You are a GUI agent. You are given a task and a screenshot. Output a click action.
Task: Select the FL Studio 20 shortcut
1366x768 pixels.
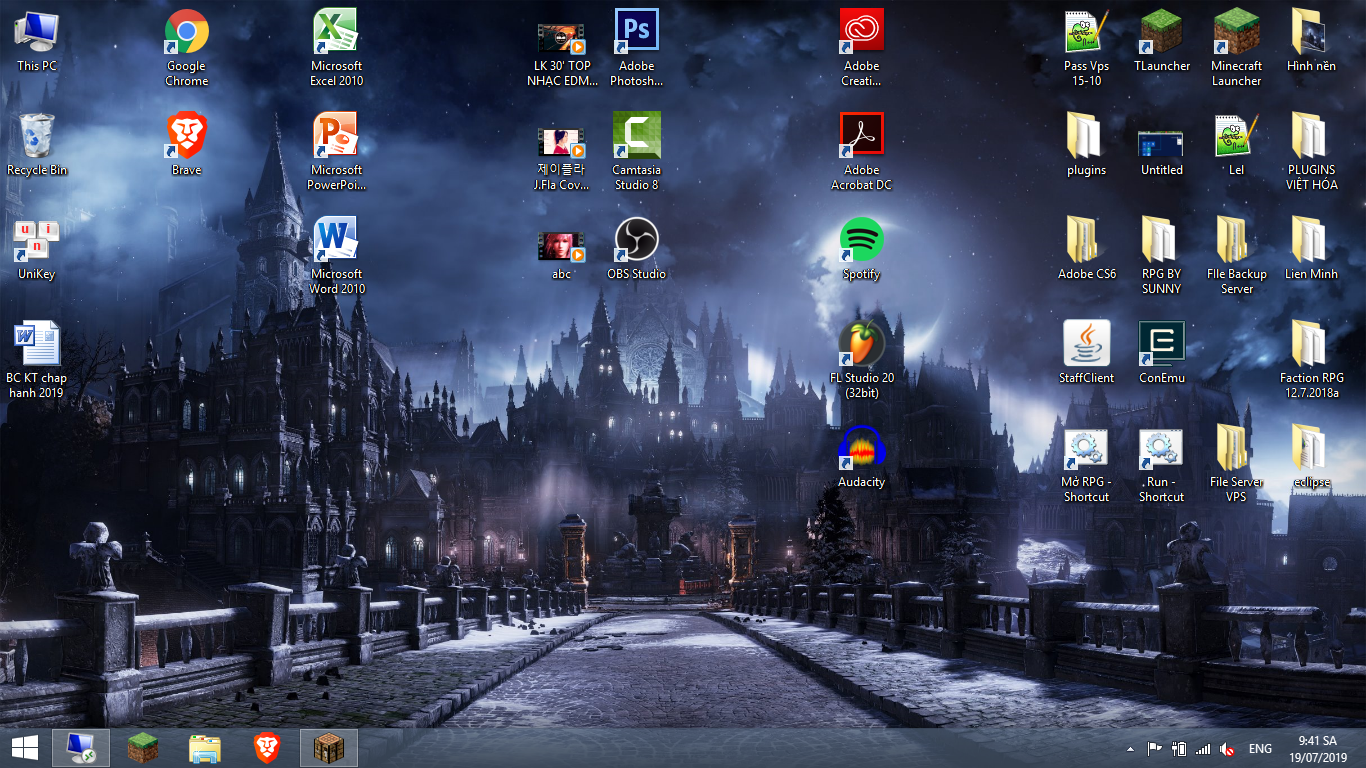(861, 344)
